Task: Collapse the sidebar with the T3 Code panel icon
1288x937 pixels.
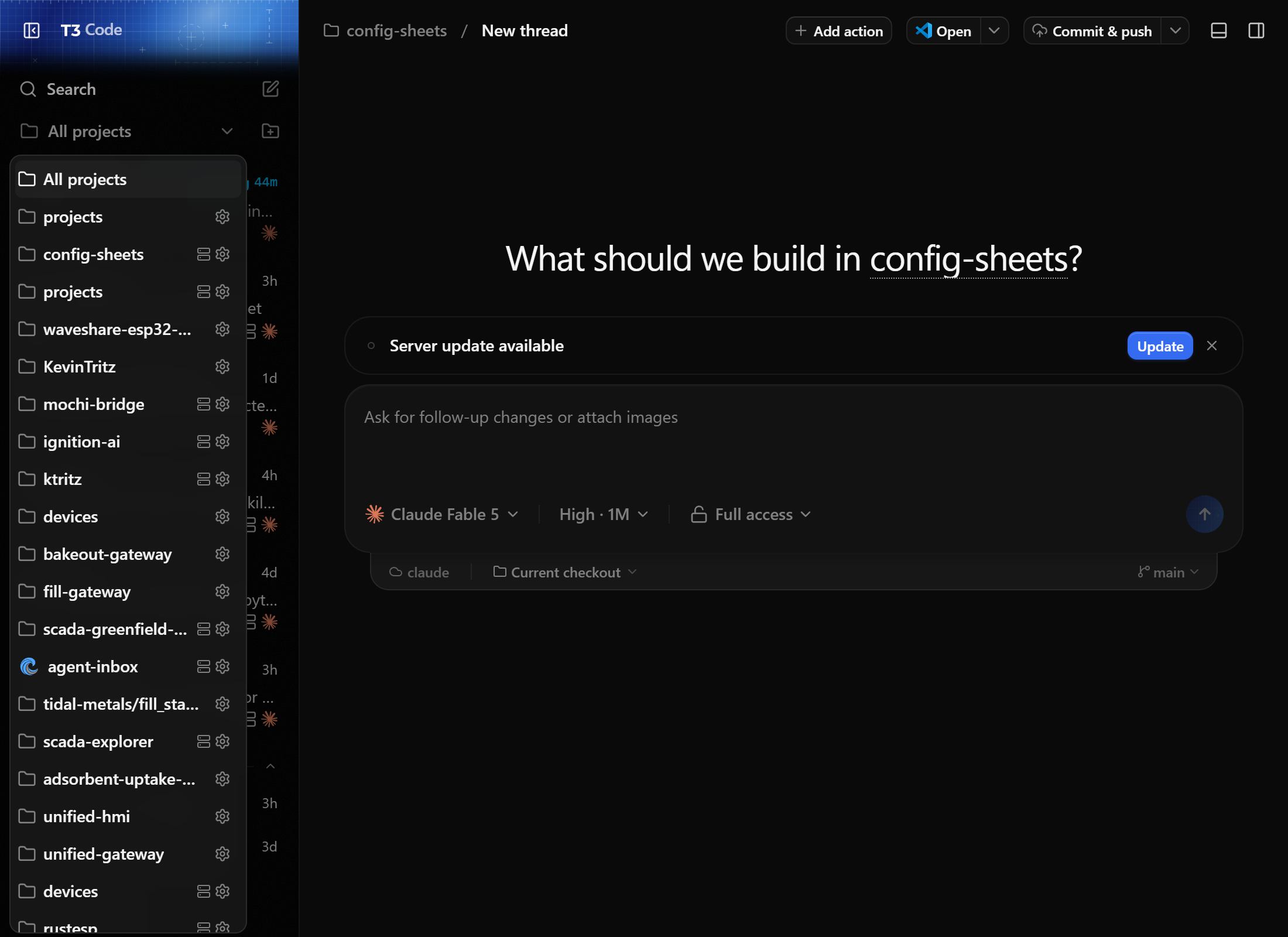Action: [32, 30]
